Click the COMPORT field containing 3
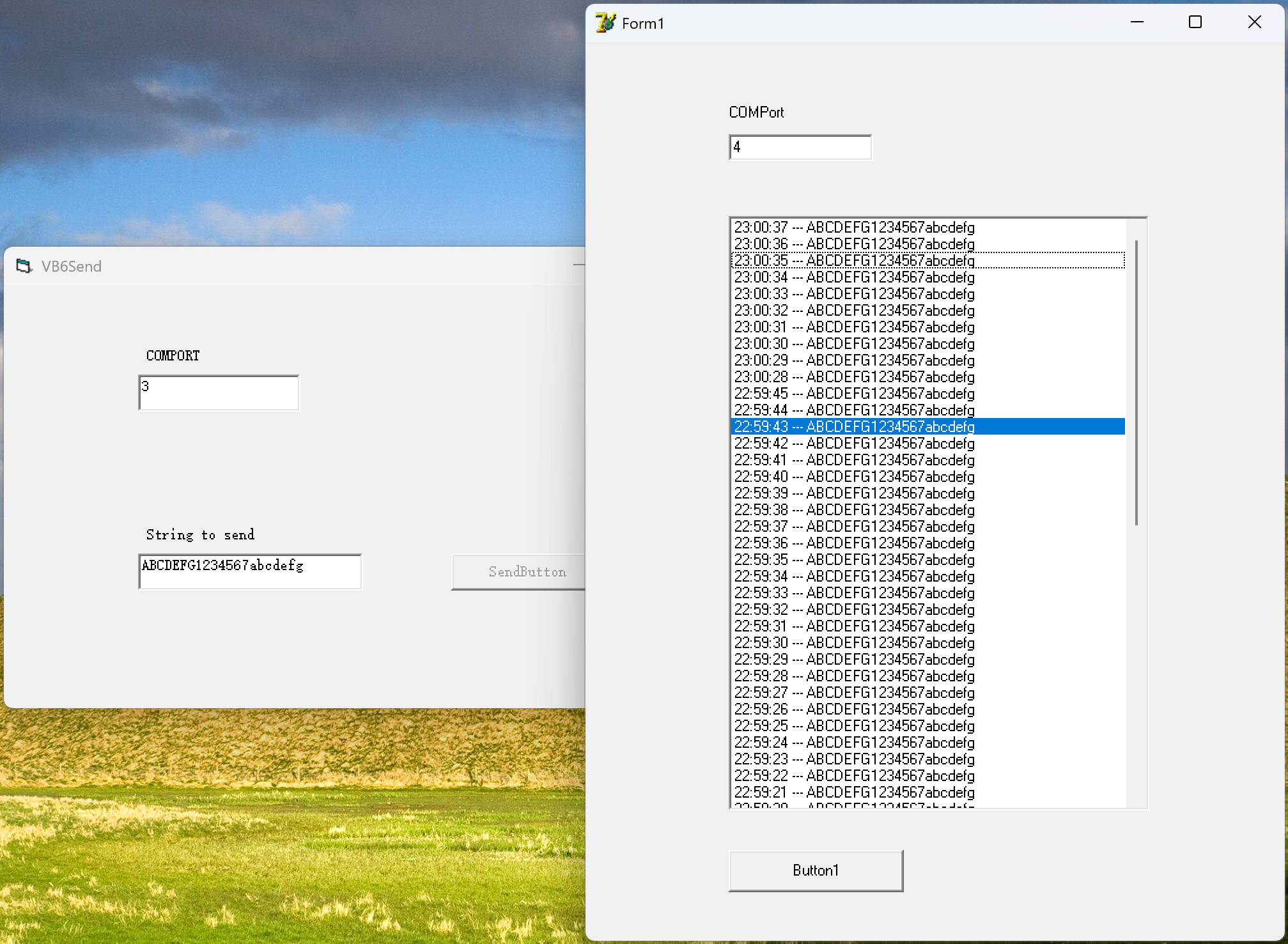Screen dimensions: 1288x944 [219, 392]
